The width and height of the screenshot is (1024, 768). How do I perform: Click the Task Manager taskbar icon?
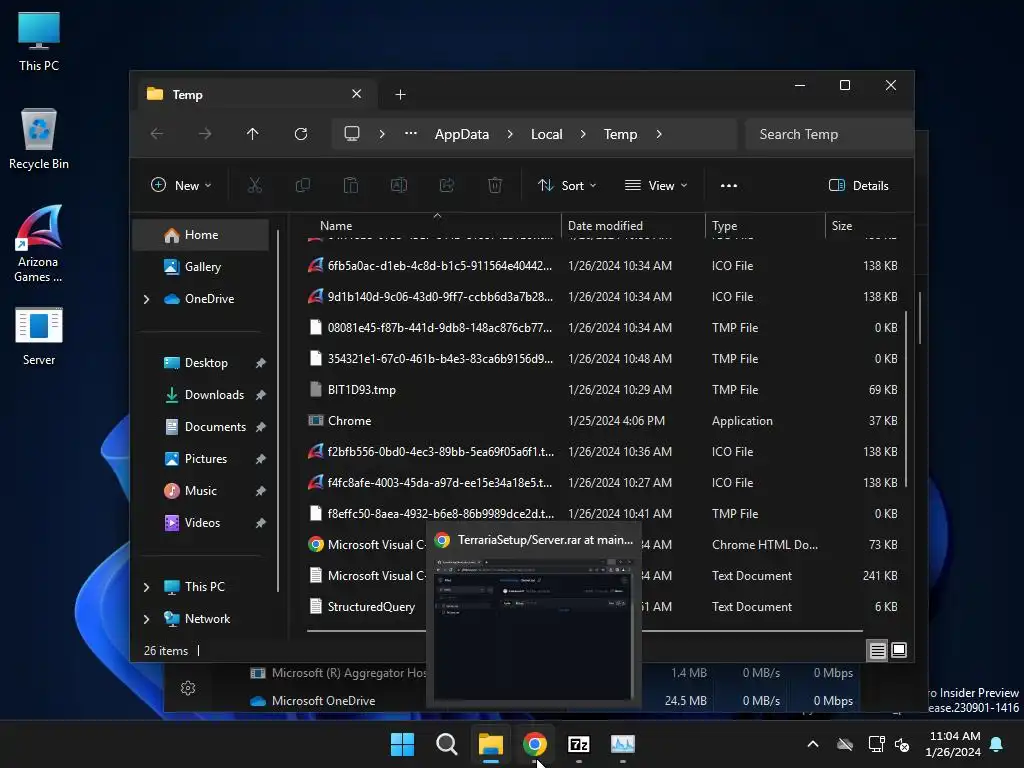click(623, 744)
